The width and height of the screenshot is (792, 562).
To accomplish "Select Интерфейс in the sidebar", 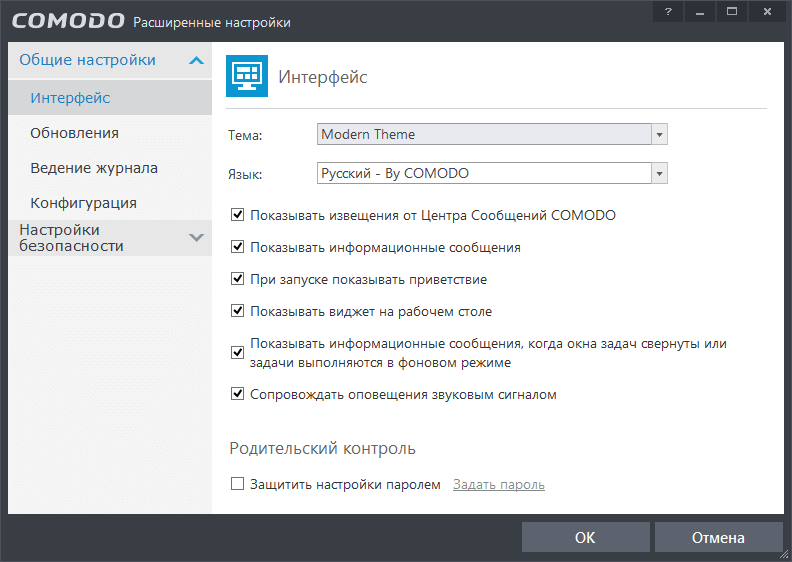I will [x=110, y=97].
